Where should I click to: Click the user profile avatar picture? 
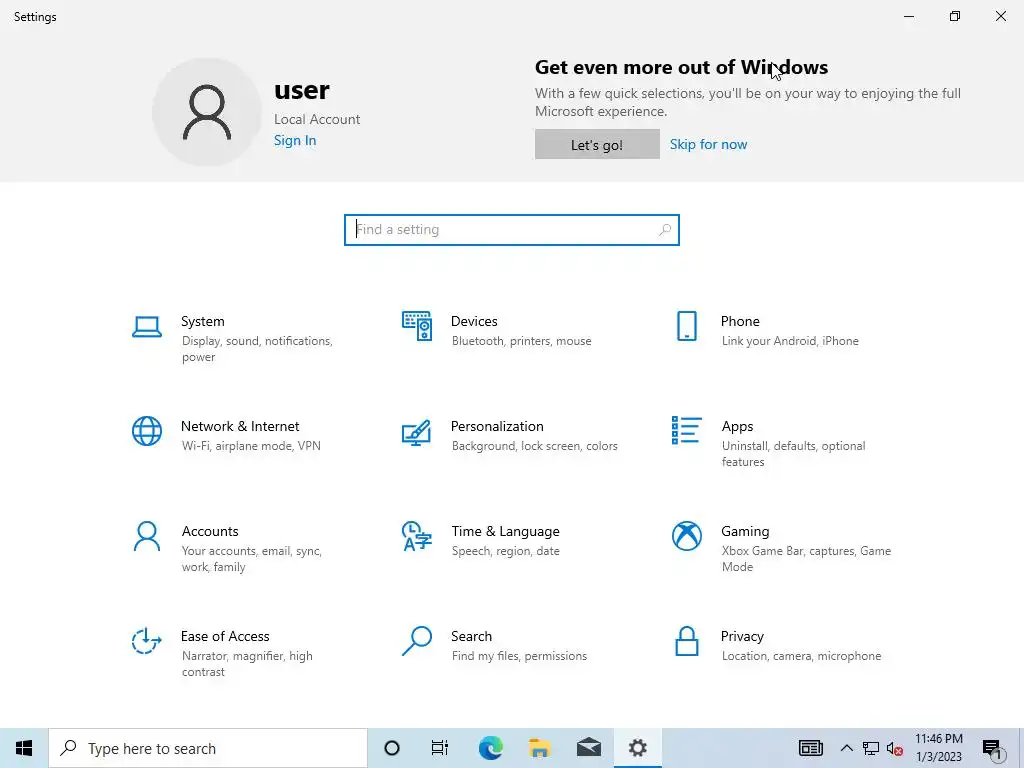click(x=207, y=112)
